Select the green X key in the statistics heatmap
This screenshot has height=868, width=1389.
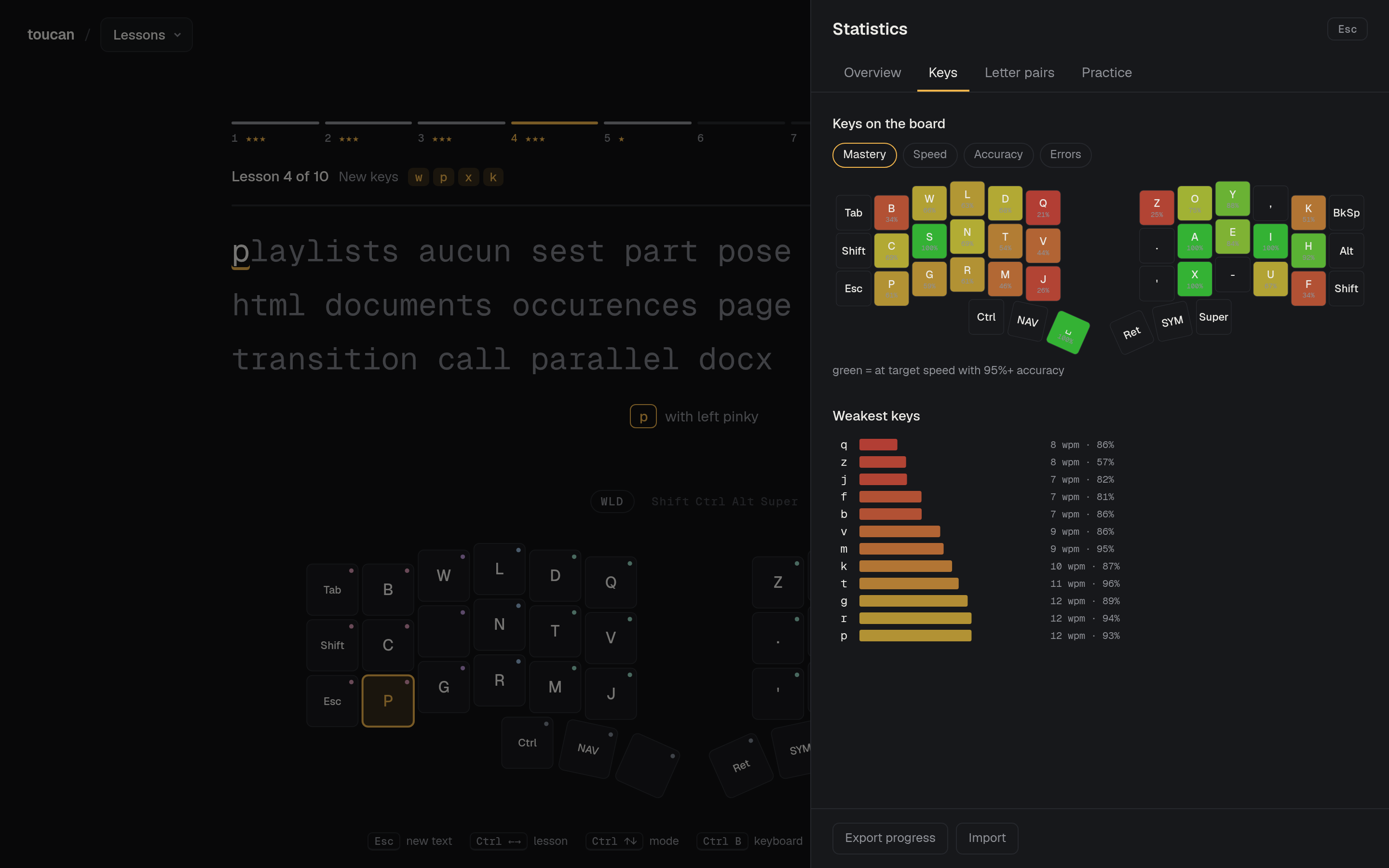pos(1195,279)
